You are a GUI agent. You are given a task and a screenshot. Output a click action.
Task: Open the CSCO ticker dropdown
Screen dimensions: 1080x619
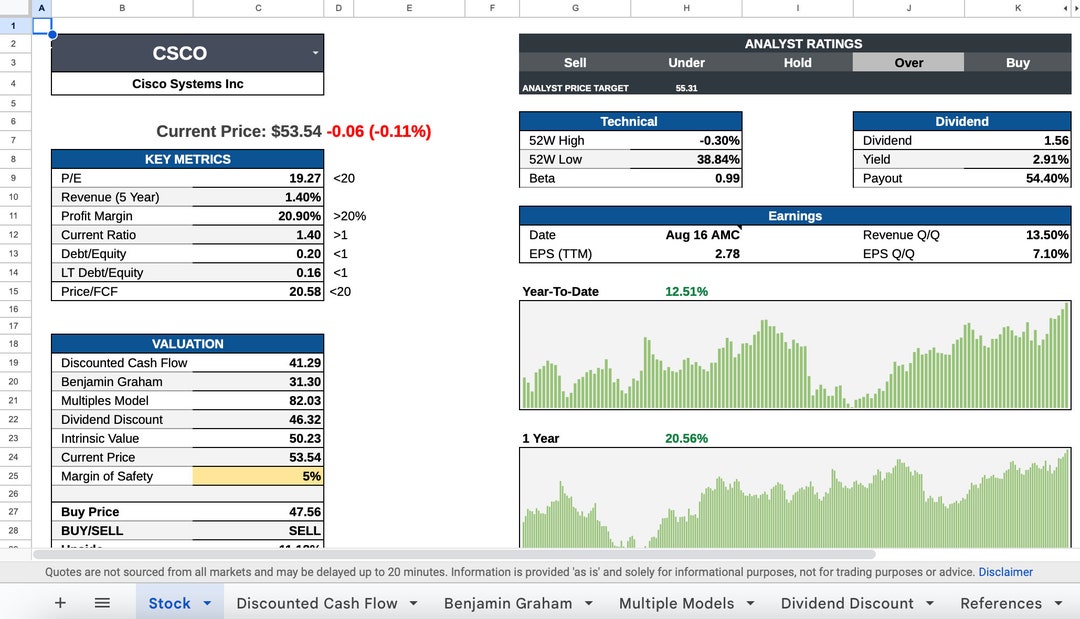pos(313,53)
